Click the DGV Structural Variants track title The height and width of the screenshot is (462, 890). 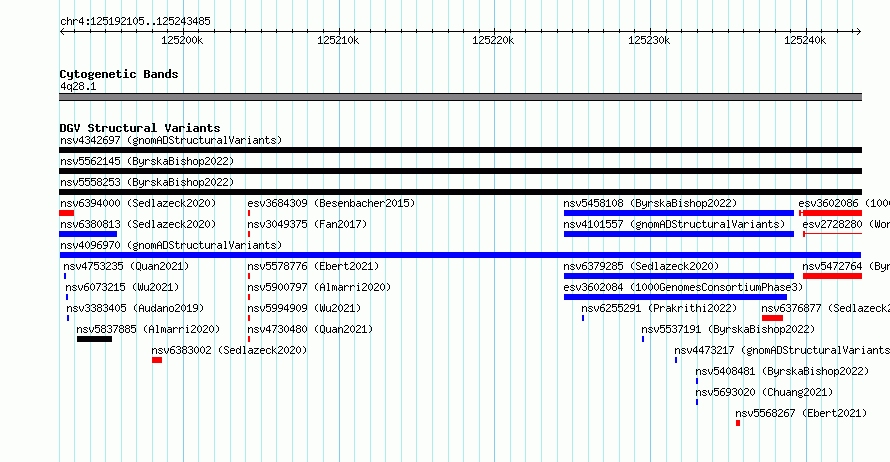click(140, 128)
